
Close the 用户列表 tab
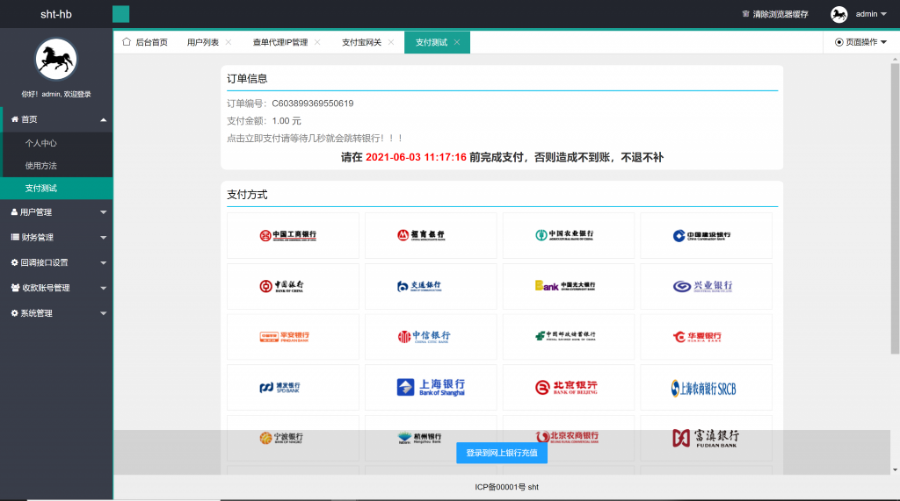coord(228,42)
